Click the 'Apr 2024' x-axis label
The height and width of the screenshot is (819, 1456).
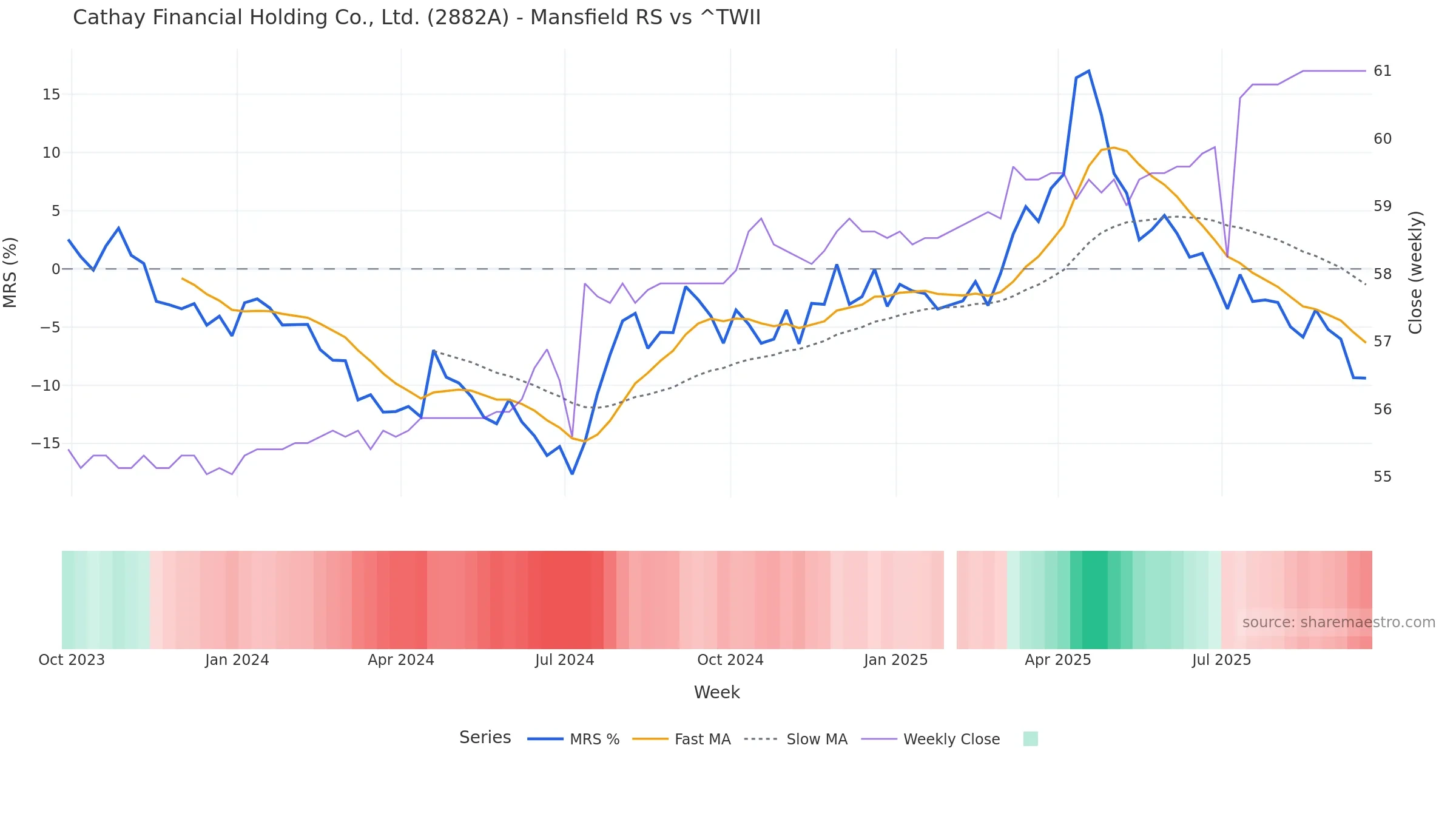tap(401, 660)
